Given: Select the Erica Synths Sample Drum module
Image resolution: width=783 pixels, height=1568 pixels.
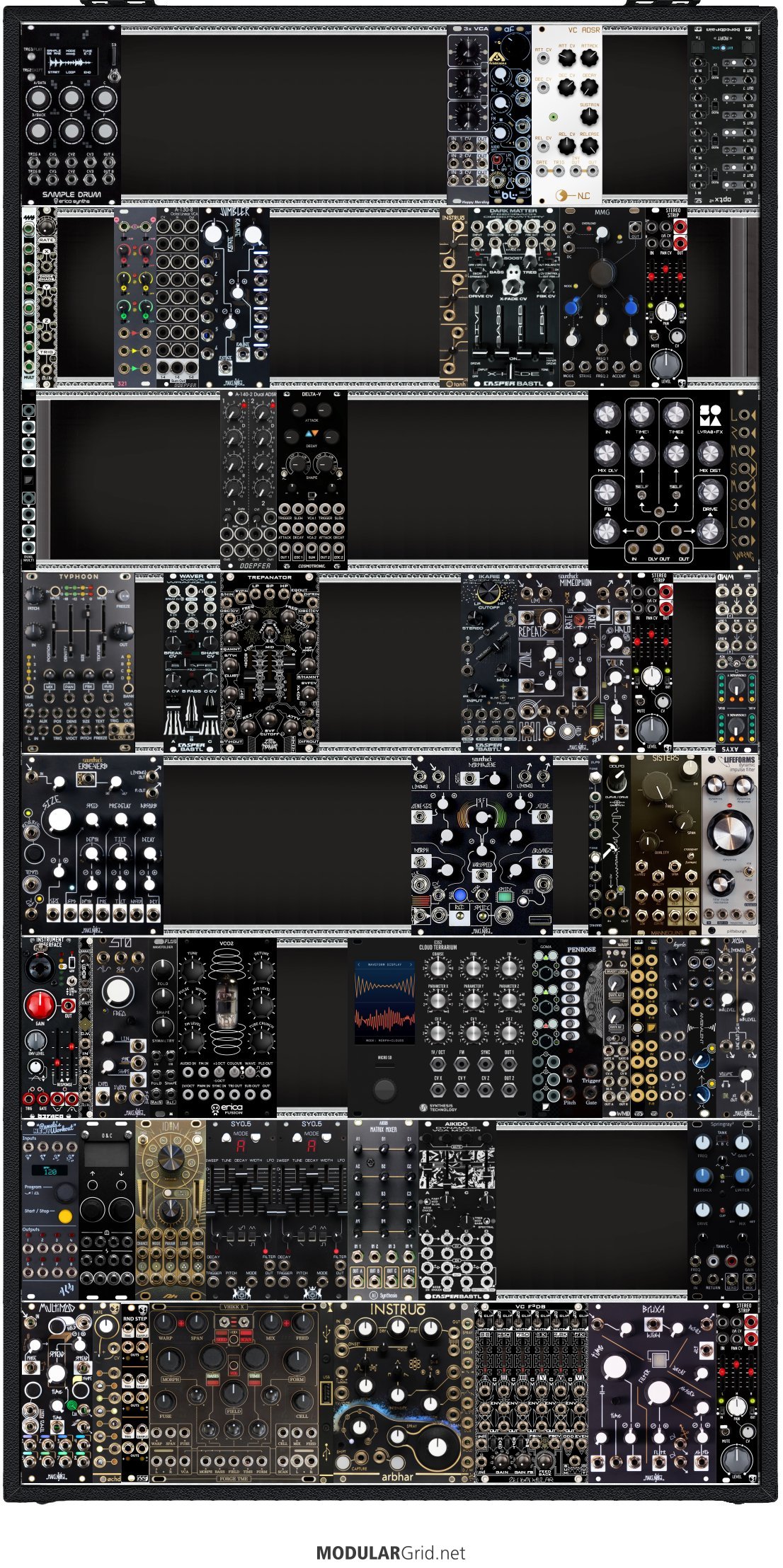Looking at the screenshot, I should (71, 115).
